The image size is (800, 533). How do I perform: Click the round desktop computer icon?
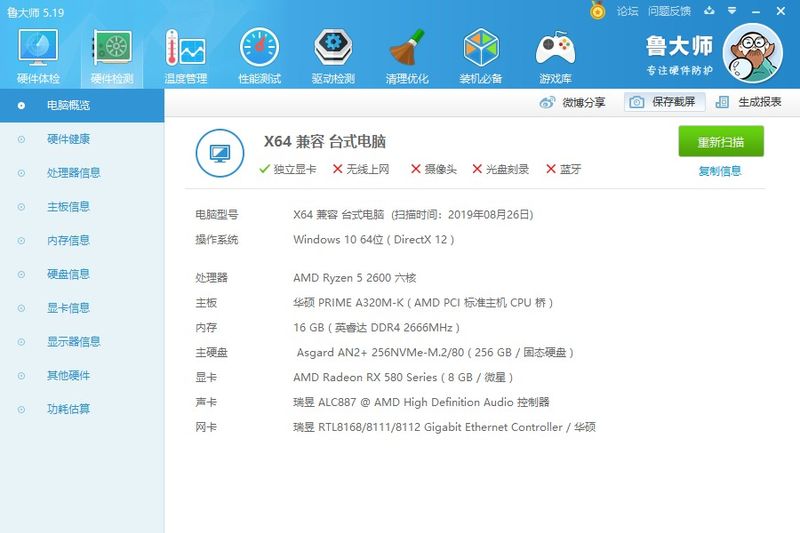coord(220,153)
